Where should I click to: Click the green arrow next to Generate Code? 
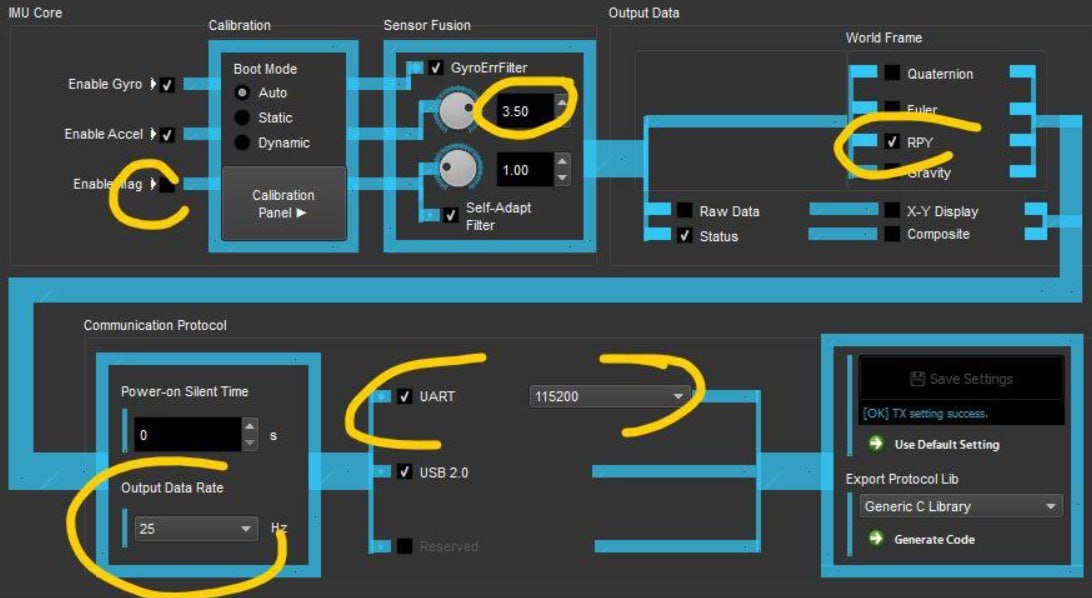click(877, 539)
